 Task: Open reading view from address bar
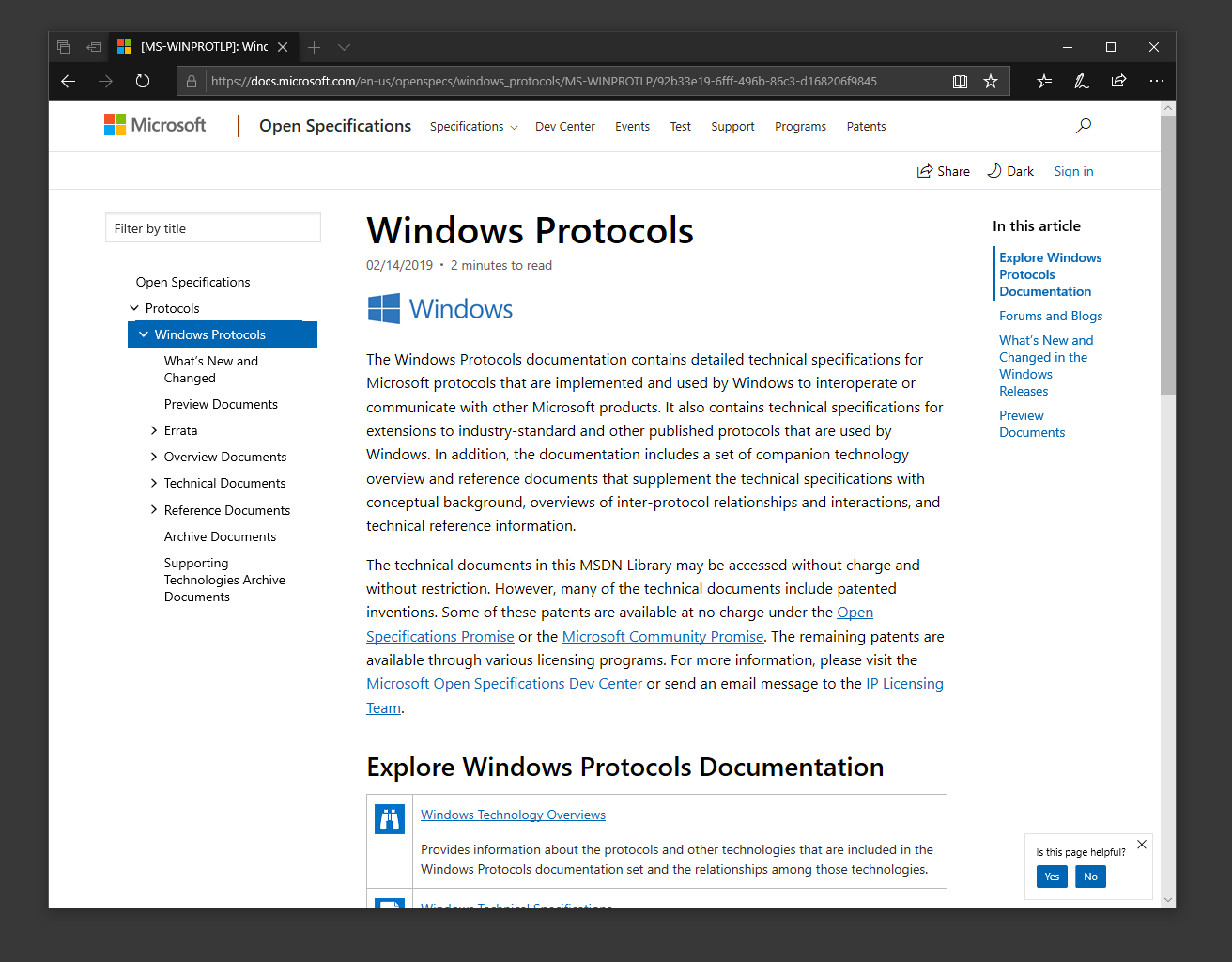(960, 82)
